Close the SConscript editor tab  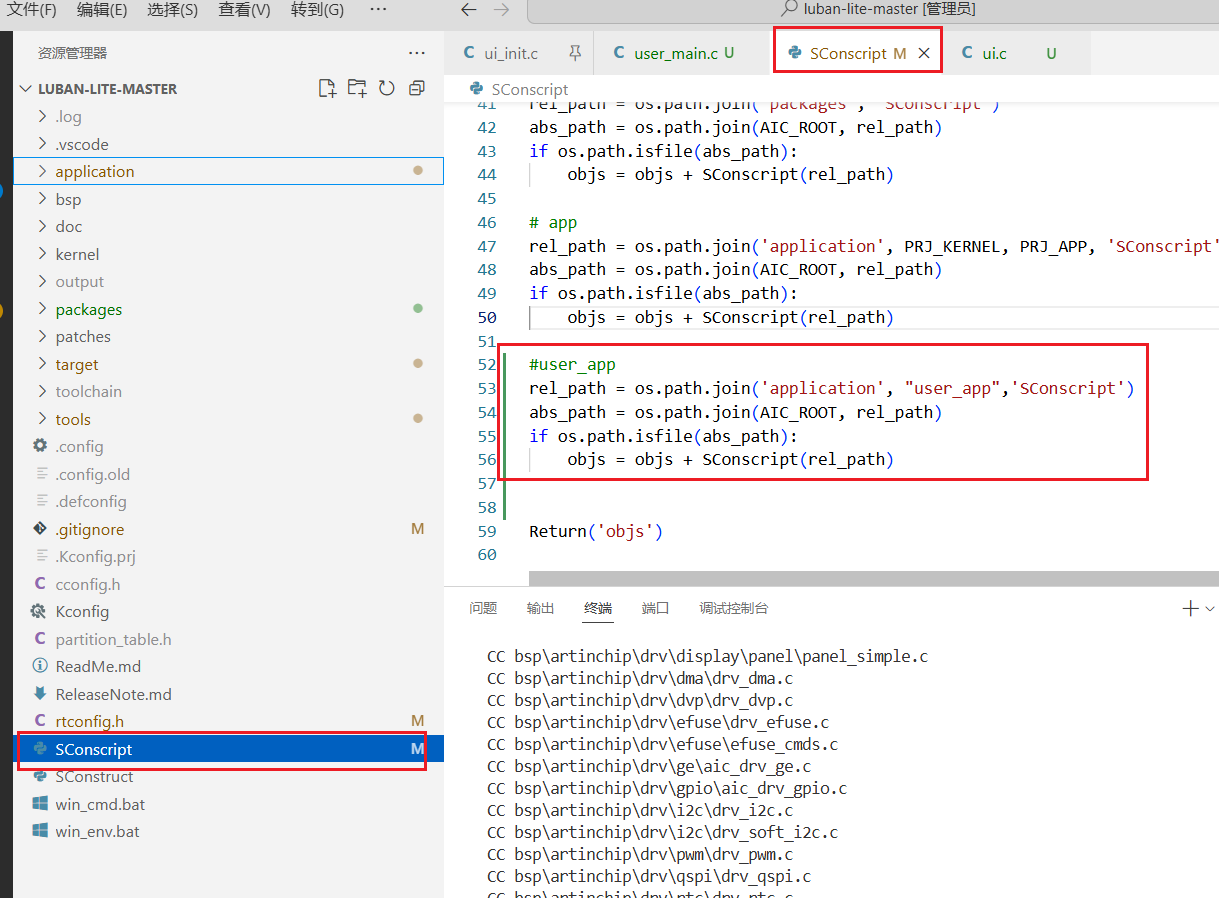tap(924, 53)
